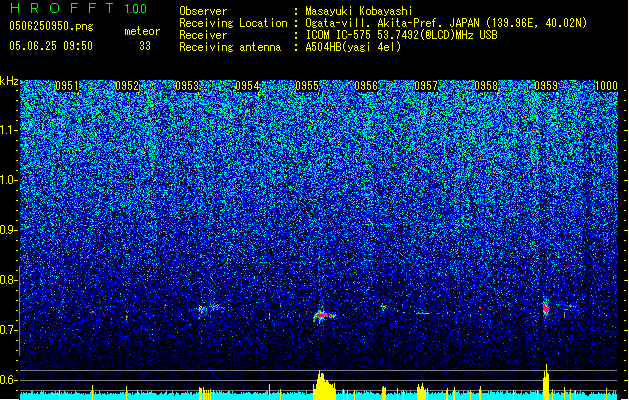Click the thin horizontal echo before 0957

click(422, 313)
